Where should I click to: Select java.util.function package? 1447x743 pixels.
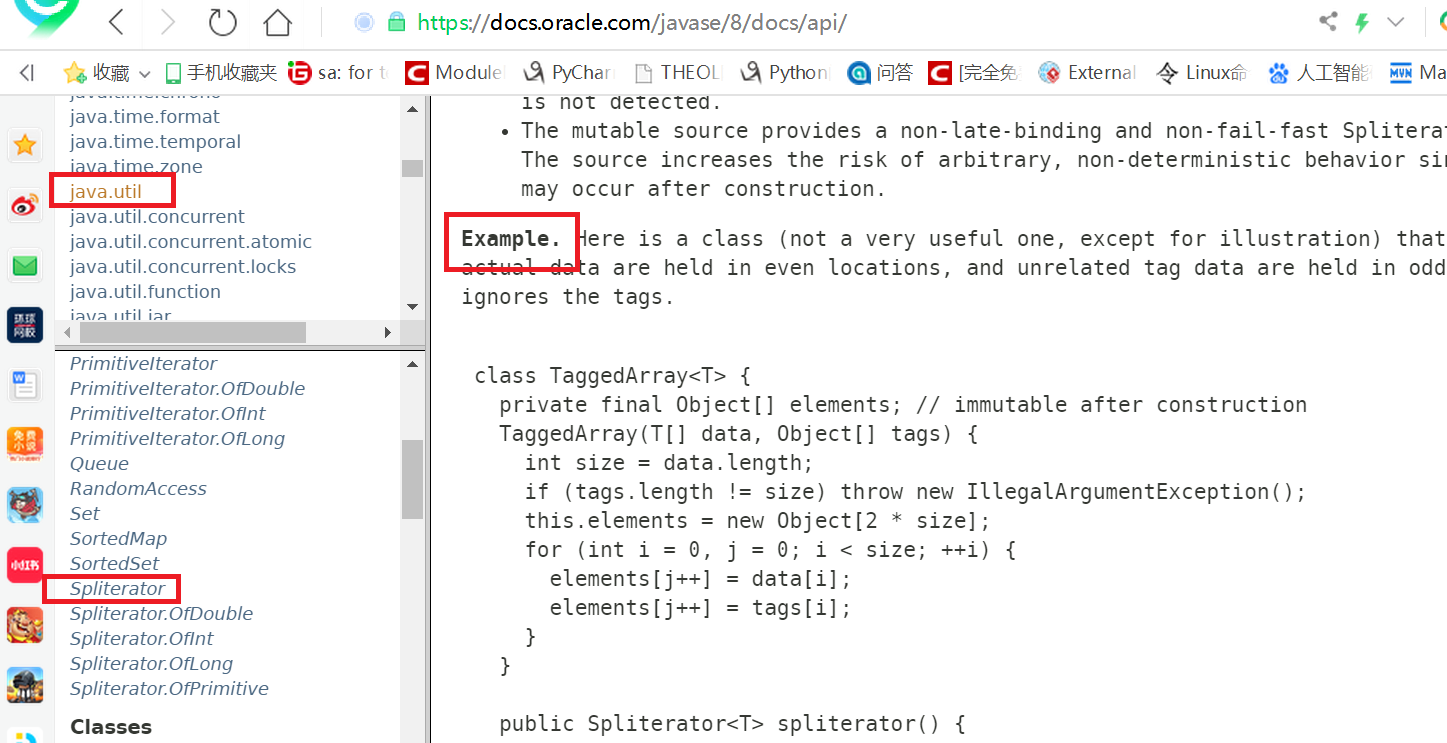click(x=145, y=292)
